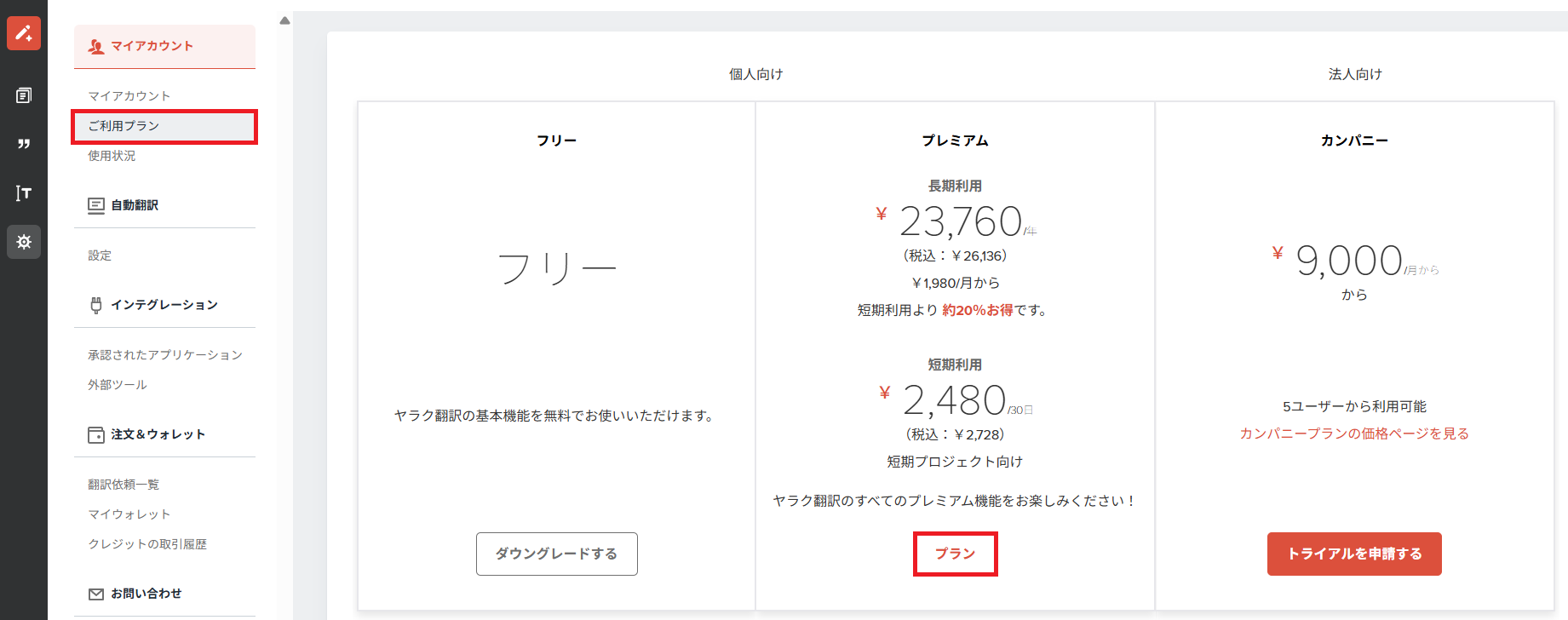Click the red pen logo icon
Image resolution: width=1568 pixels, height=620 pixels.
coord(24,33)
